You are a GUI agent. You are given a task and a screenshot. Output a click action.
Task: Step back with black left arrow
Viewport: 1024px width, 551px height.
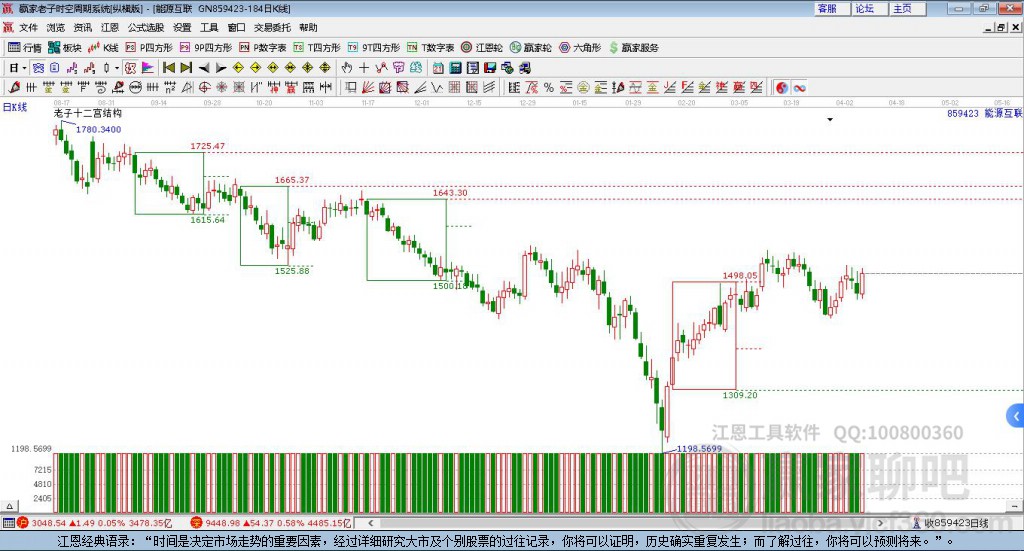pos(204,68)
